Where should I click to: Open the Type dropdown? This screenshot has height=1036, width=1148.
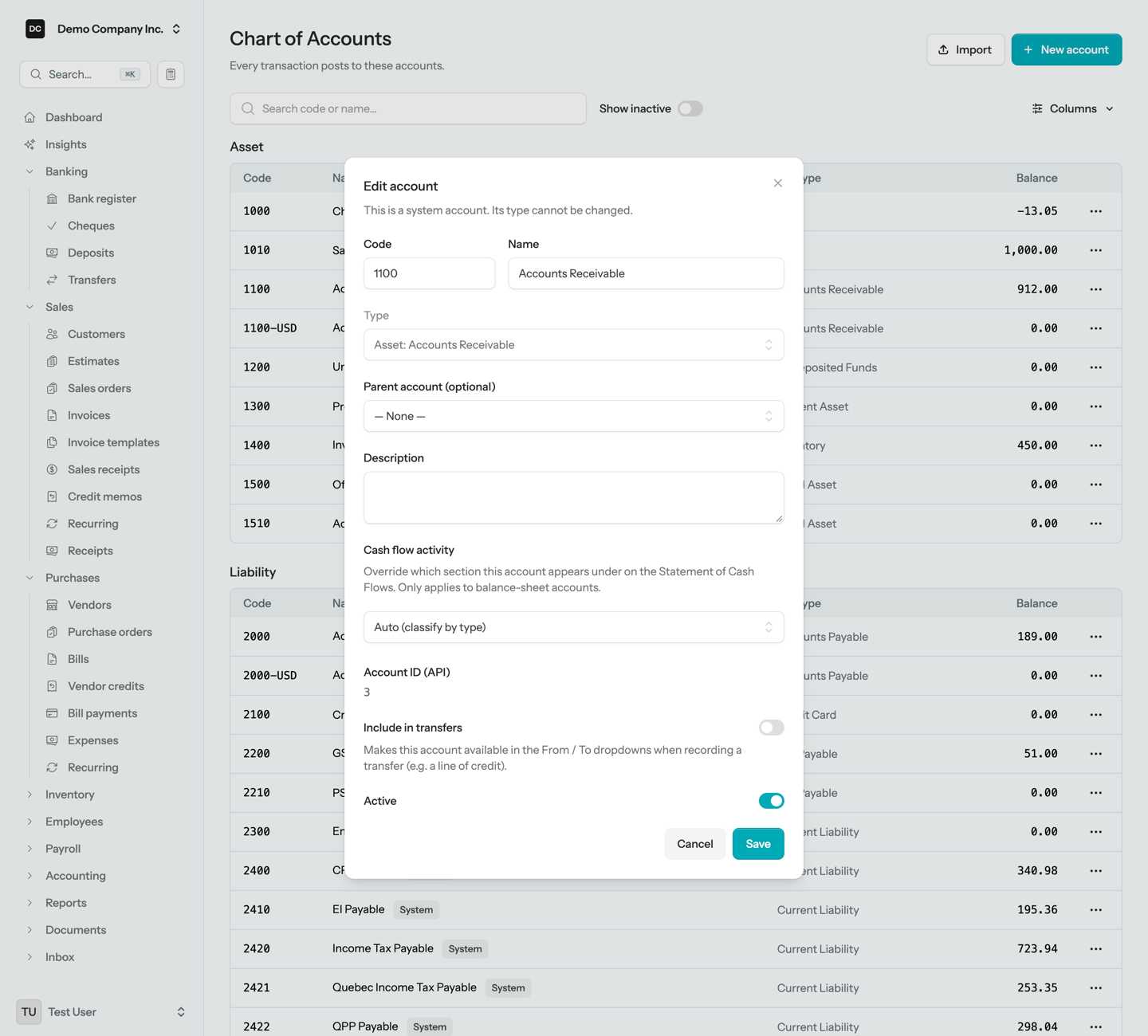(x=574, y=345)
